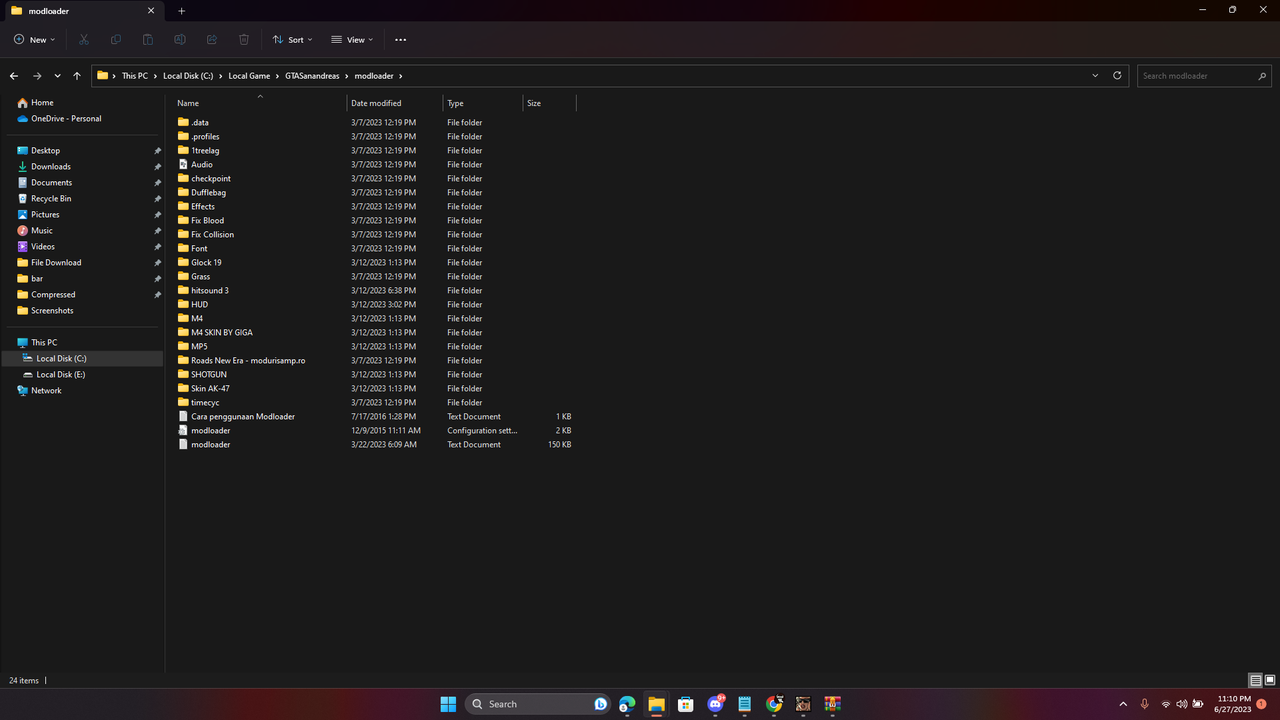Close the modloader tab

pyautogui.click(x=151, y=11)
